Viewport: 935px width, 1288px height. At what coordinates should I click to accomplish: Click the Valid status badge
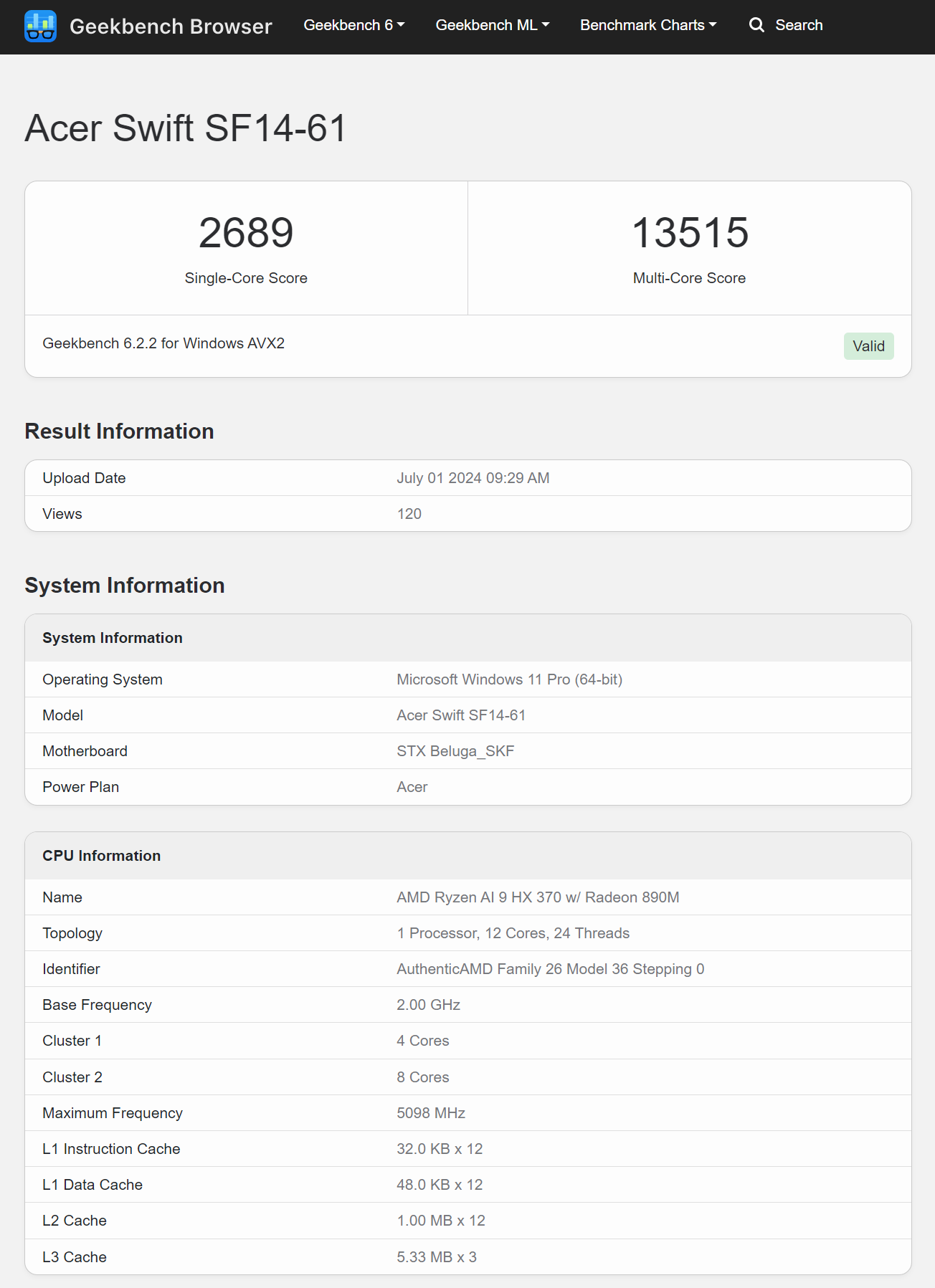point(868,346)
